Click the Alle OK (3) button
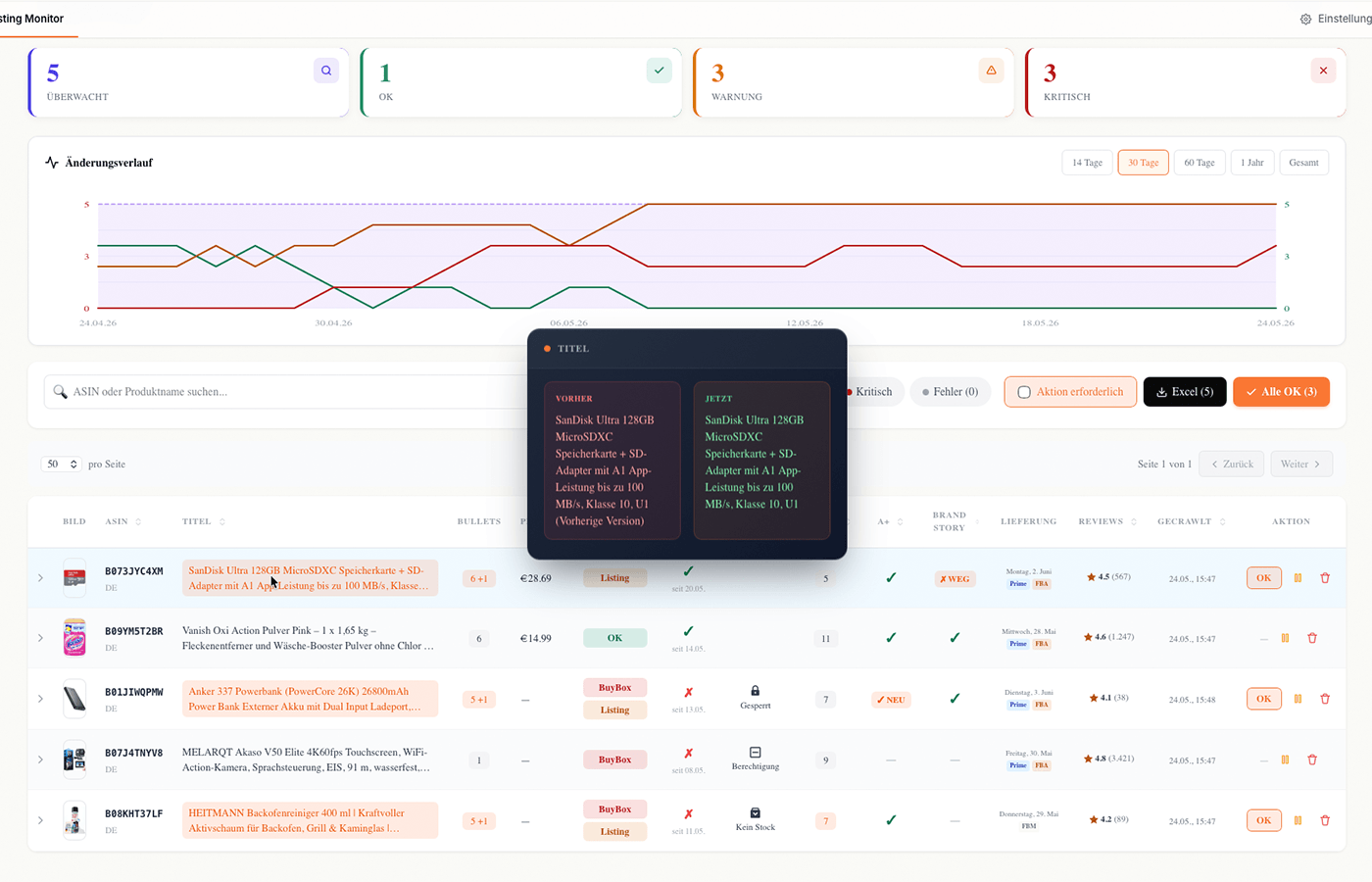 coord(1281,392)
